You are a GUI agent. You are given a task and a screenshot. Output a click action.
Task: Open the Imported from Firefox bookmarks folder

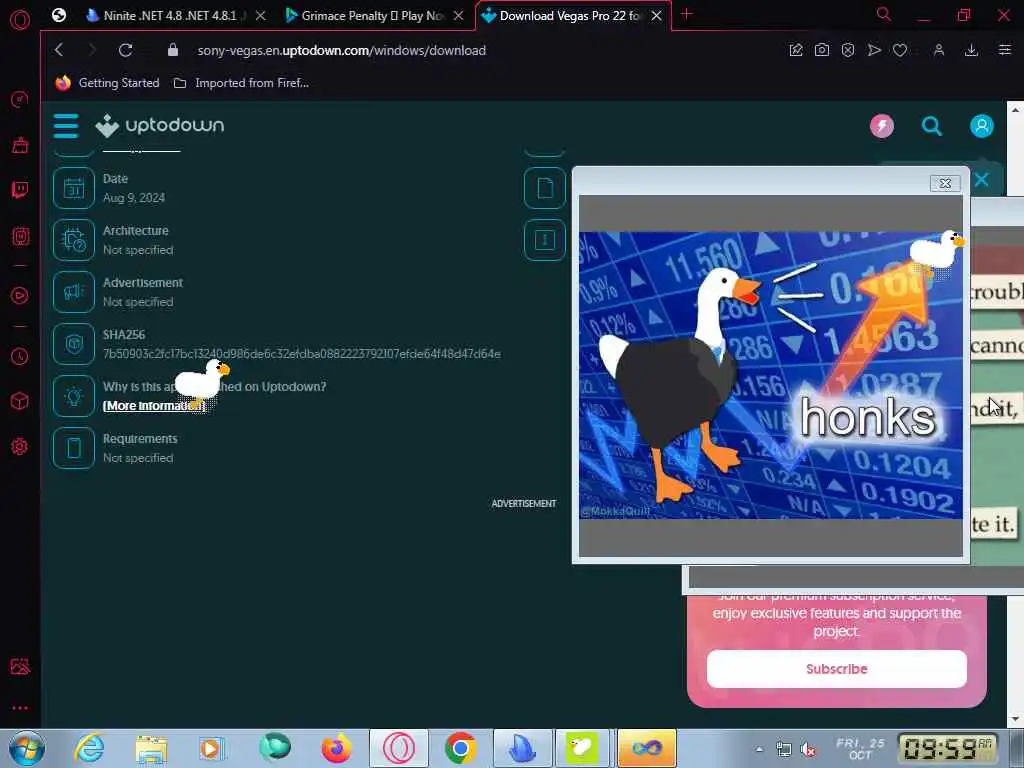pyautogui.click(x=241, y=83)
